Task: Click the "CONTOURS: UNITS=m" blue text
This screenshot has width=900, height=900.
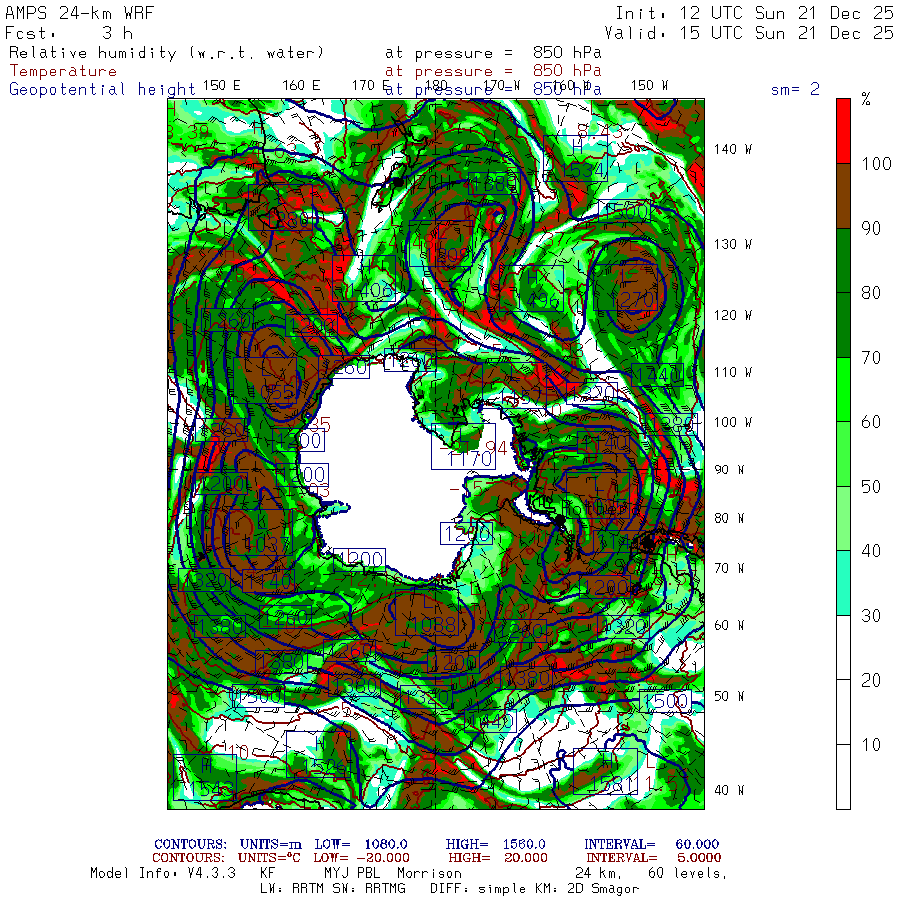Action: click(228, 844)
